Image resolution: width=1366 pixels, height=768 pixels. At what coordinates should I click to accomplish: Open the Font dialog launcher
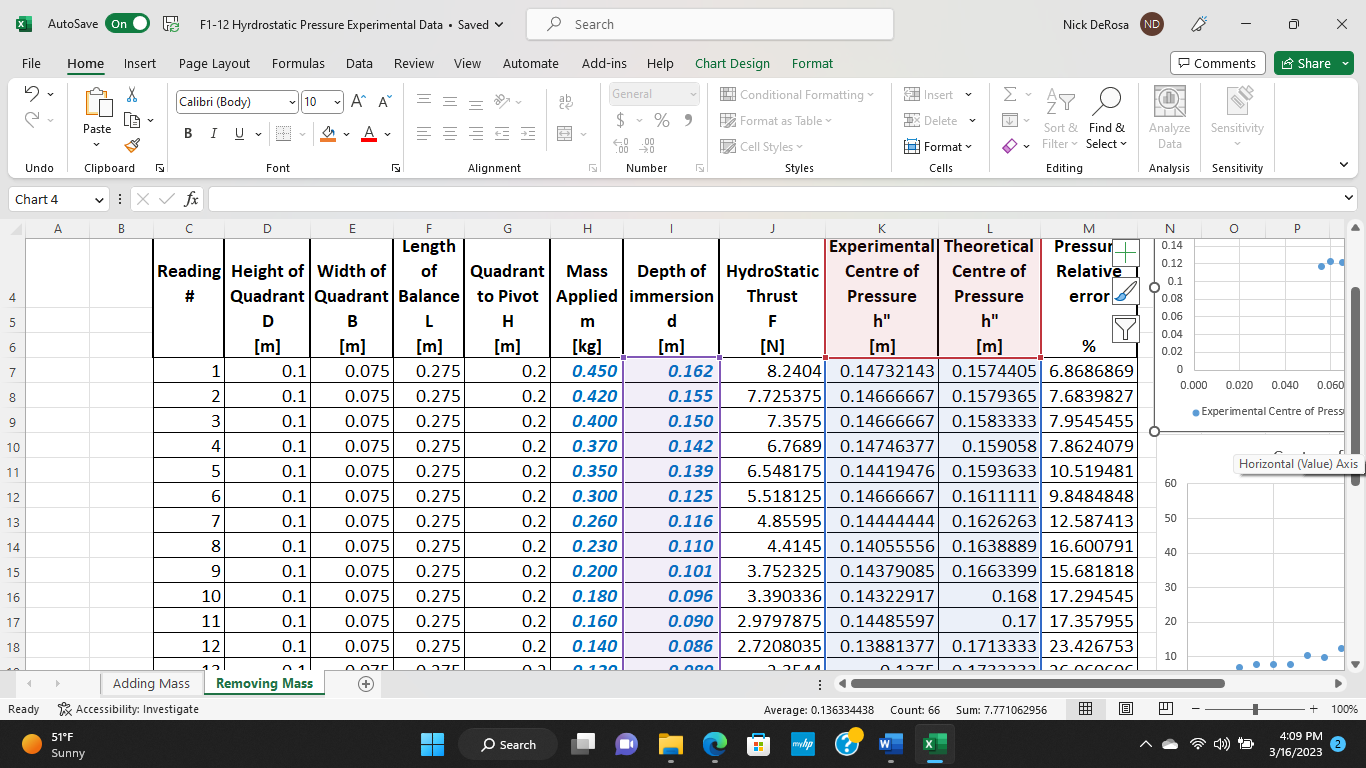[396, 168]
